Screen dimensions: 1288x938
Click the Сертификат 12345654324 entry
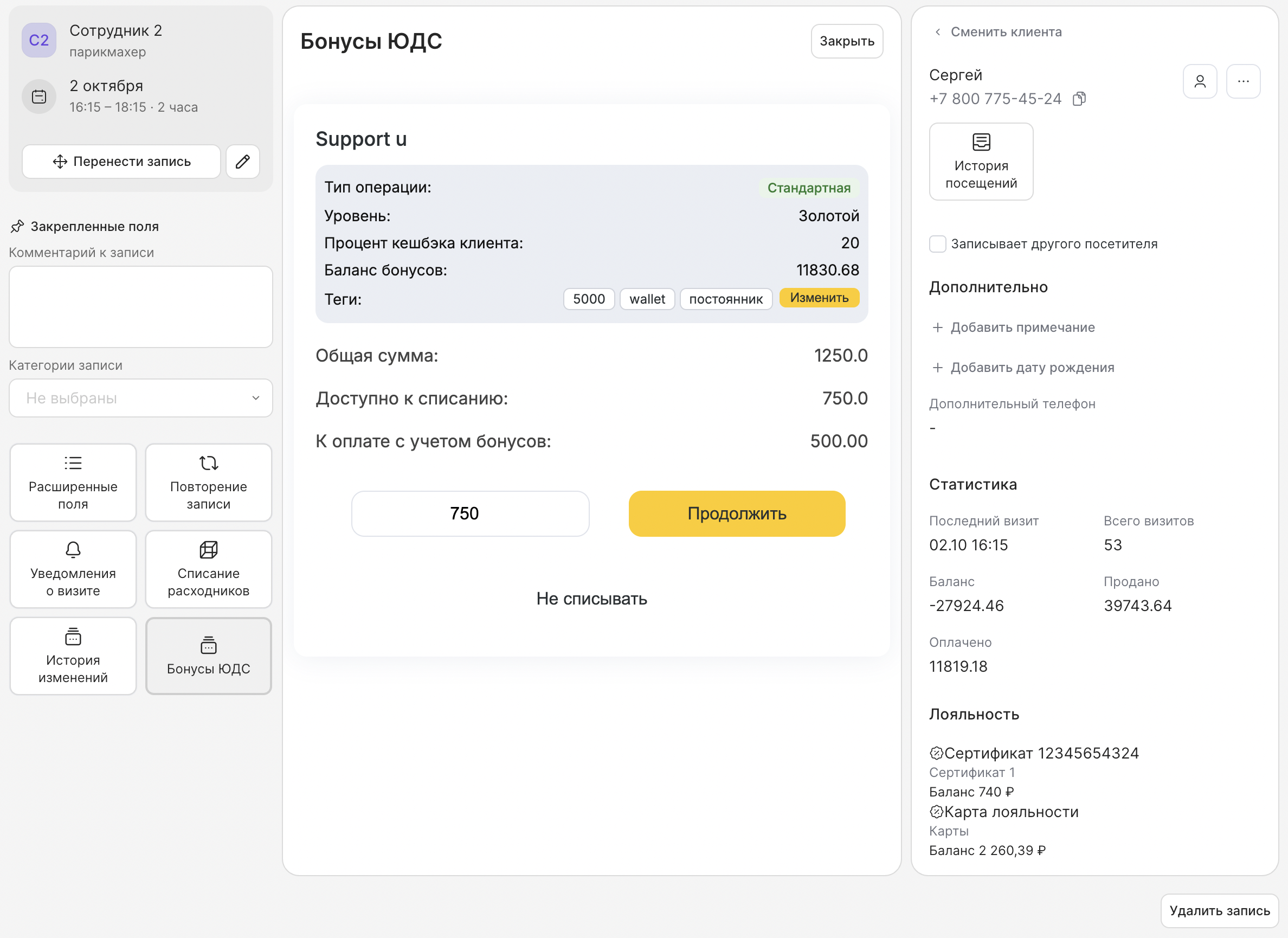coord(1034,753)
